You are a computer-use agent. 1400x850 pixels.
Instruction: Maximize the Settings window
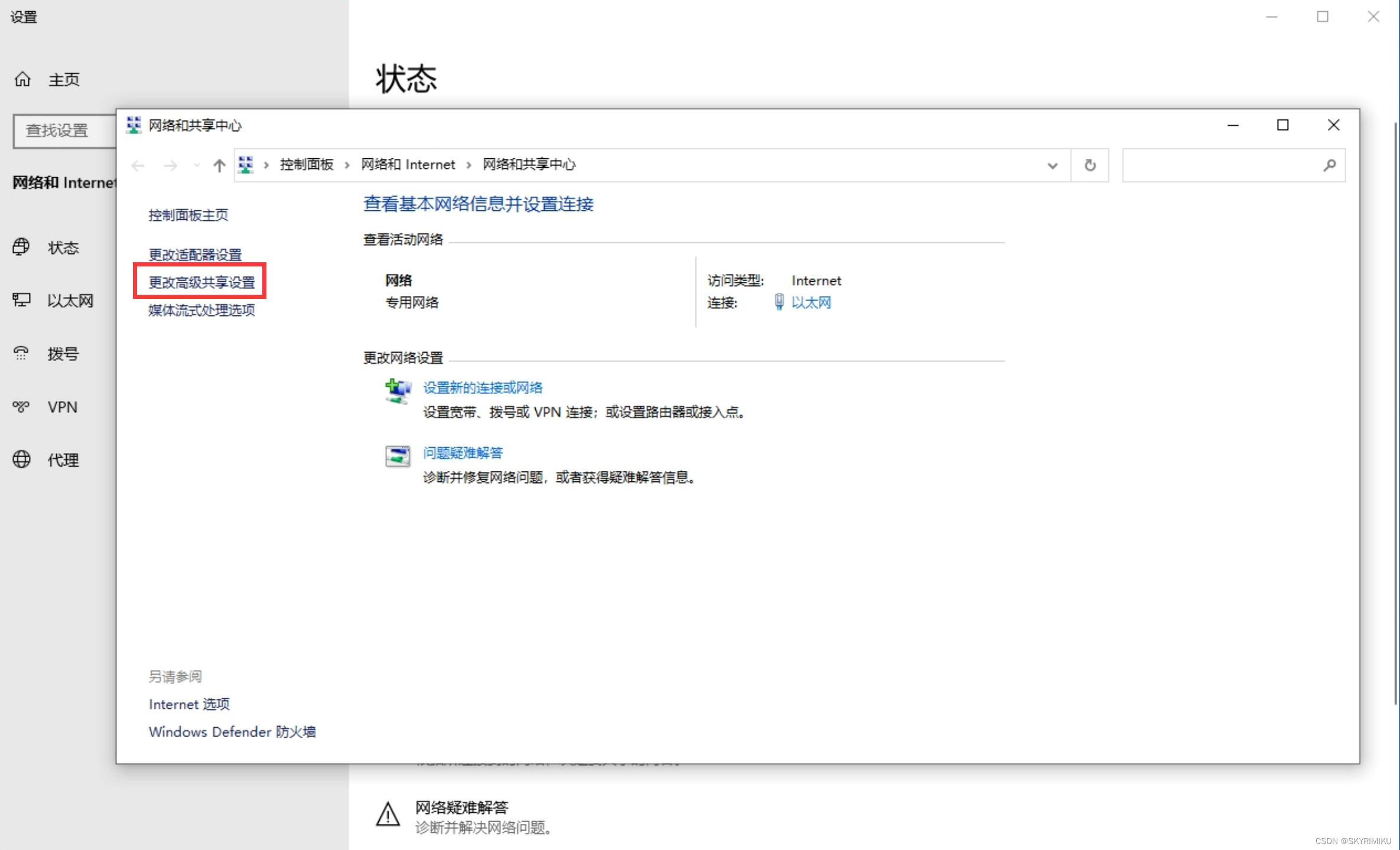tap(1323, 17)
